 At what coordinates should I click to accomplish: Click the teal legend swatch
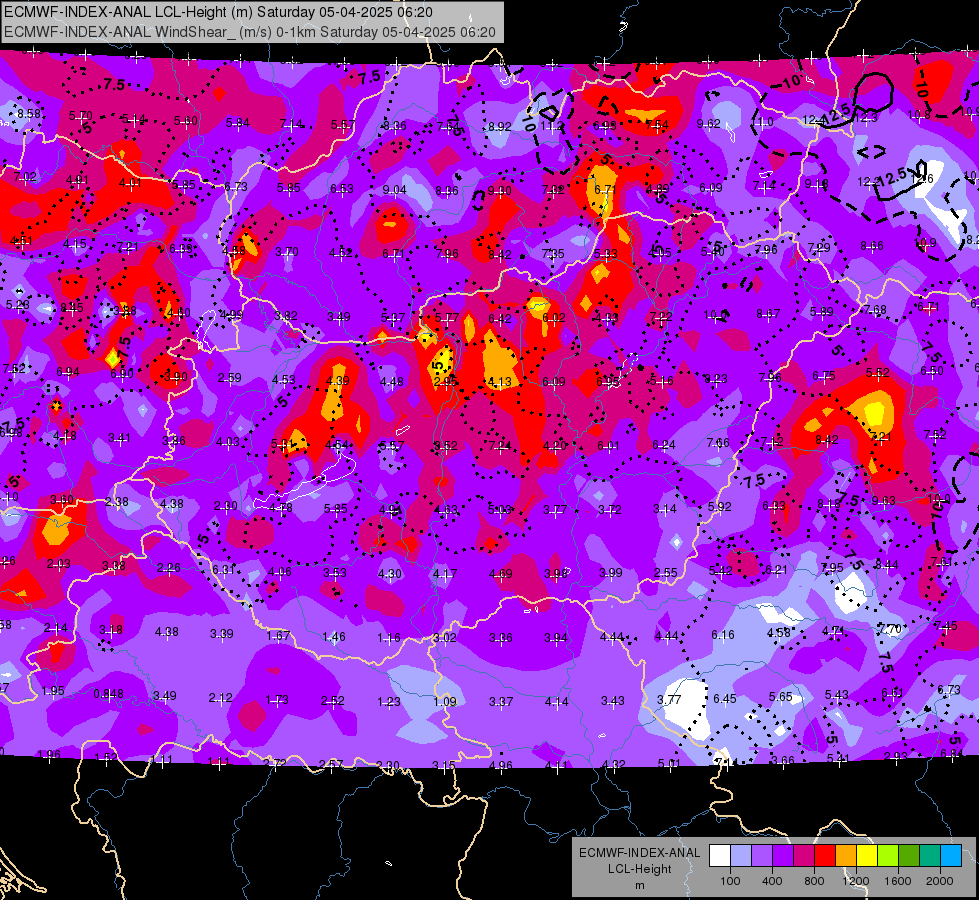pyautogui.click(x=930, y=856)
